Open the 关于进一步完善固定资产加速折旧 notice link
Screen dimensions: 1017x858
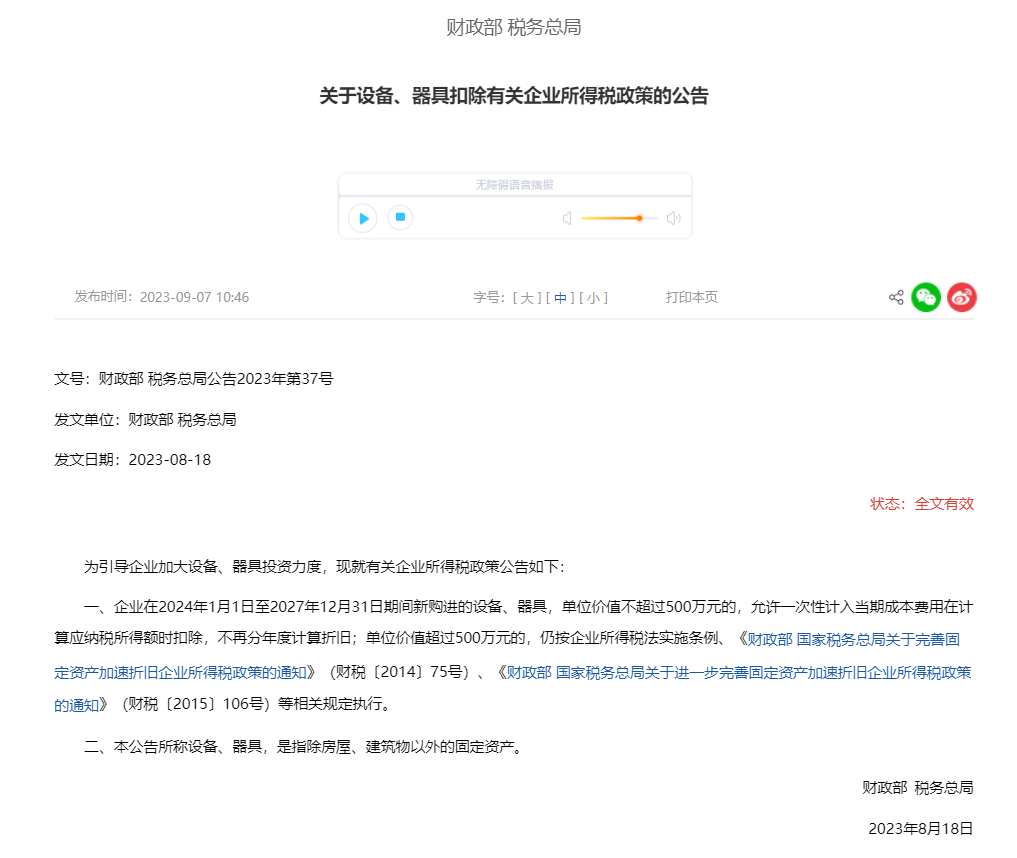click(738, 672)
